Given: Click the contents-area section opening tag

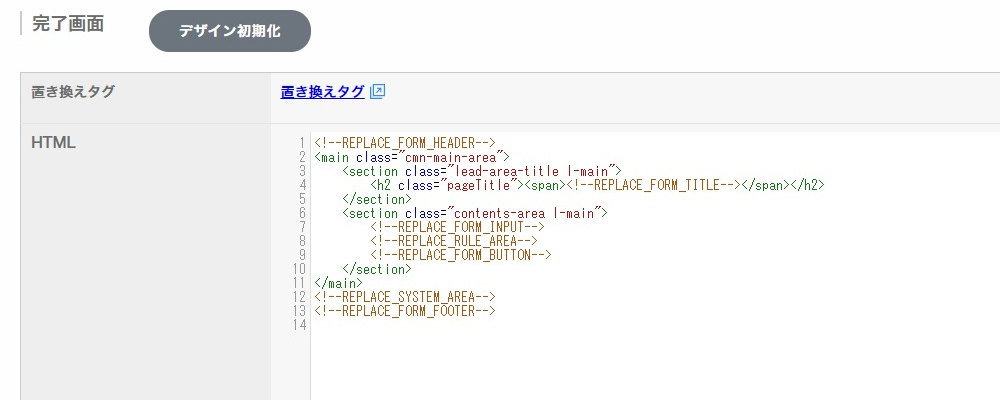Looking at the screenshot, I should click(474, 213).
